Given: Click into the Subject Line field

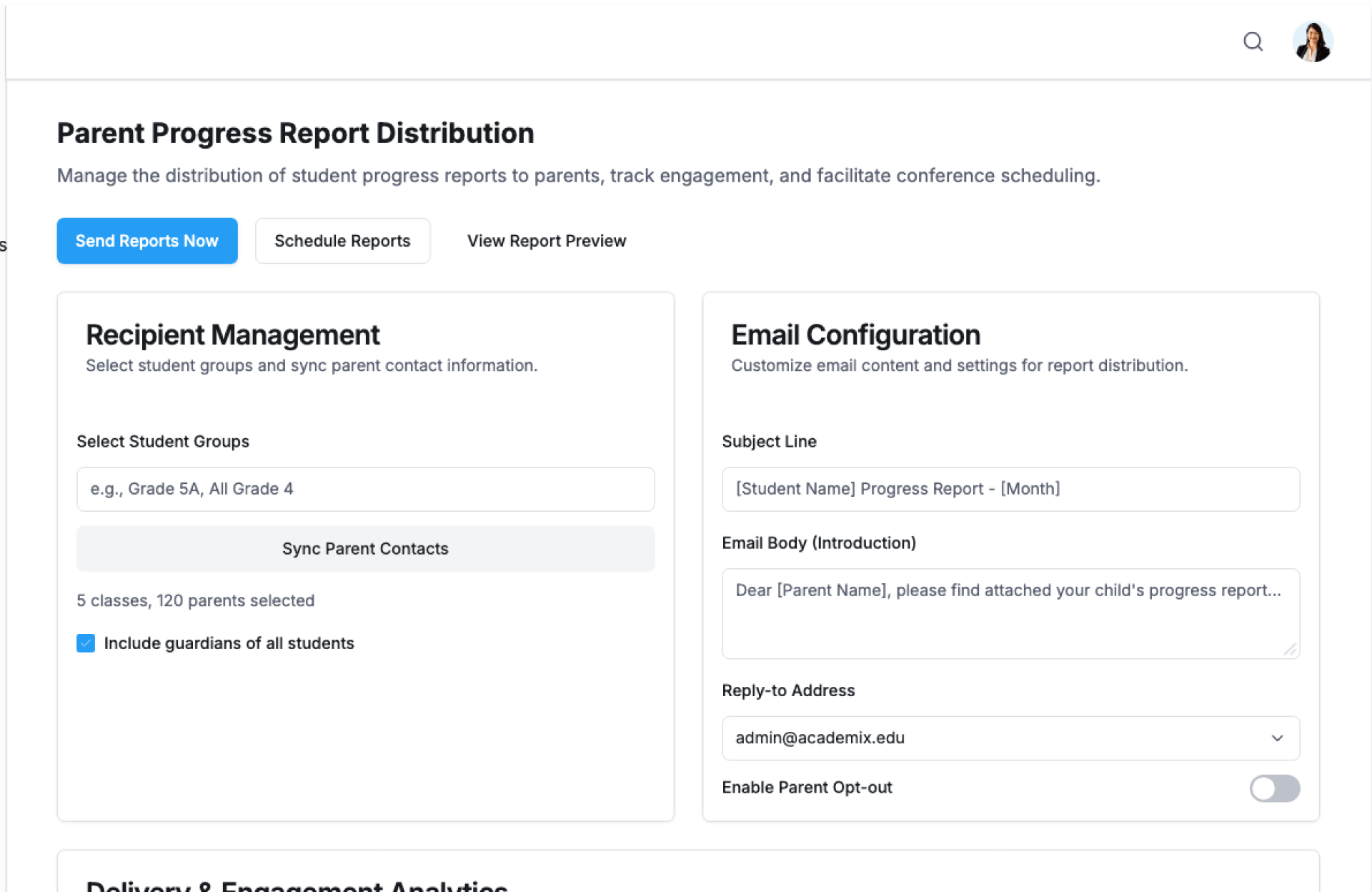Looking at the screenshot, I should [1010, 489].
